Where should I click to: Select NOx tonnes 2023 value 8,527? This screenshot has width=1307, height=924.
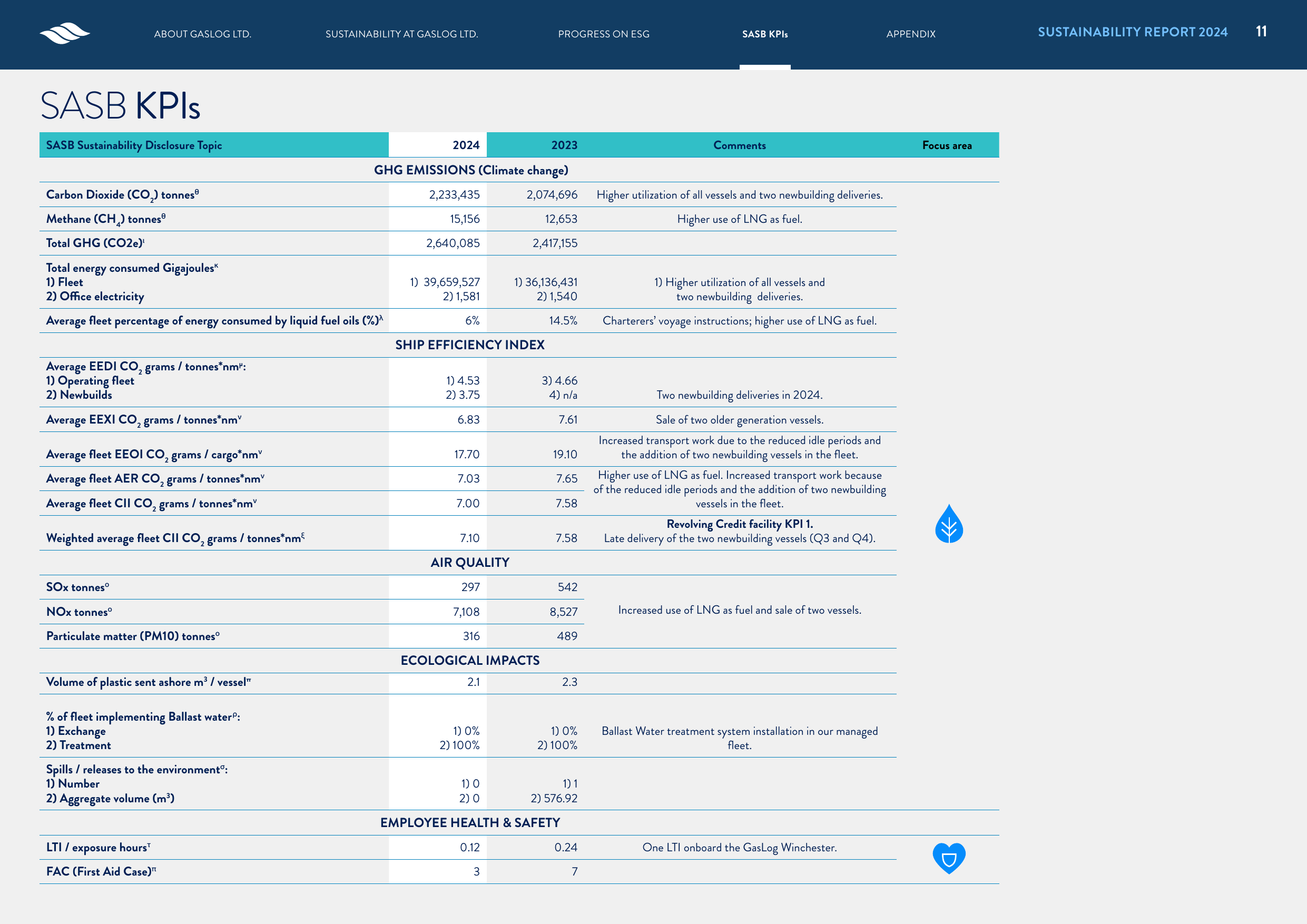pyautogui.click(x=563, y=612)
